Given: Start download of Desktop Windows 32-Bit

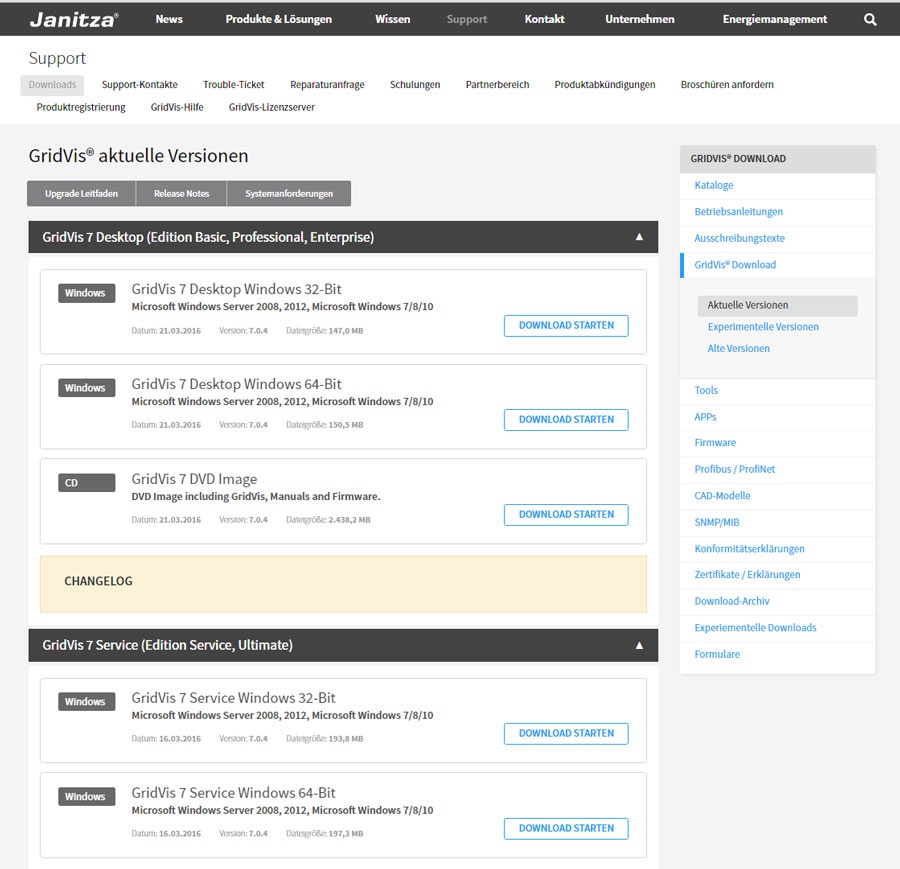Looking at the screenshot, I should [x=566, y=325].
